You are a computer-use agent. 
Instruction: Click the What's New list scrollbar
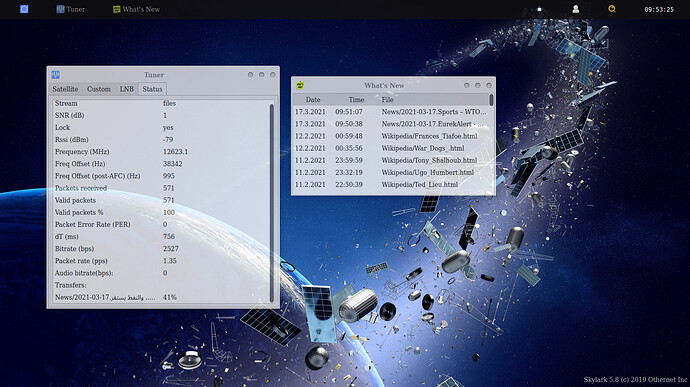tap(491, 100)
